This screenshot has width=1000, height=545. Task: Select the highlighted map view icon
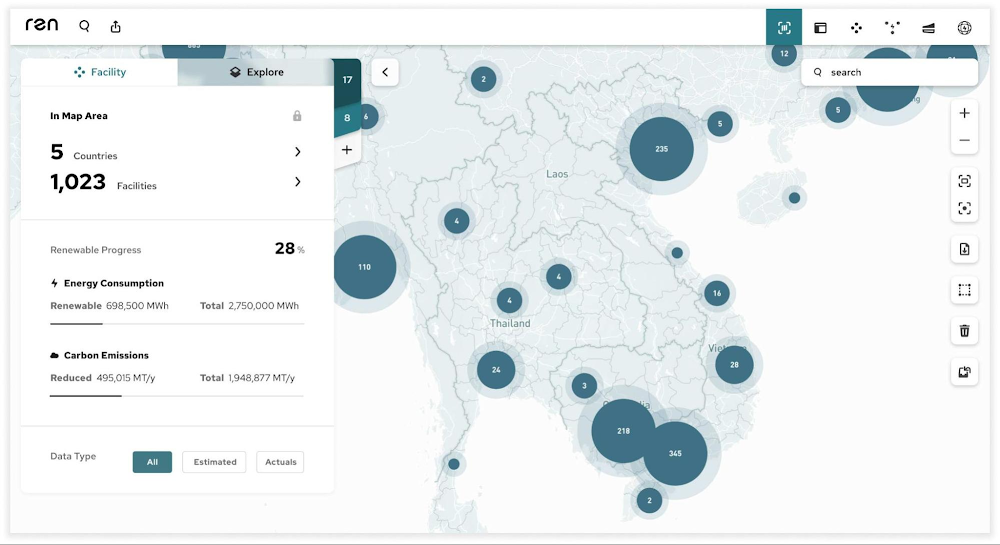click(x=784, y=27)
